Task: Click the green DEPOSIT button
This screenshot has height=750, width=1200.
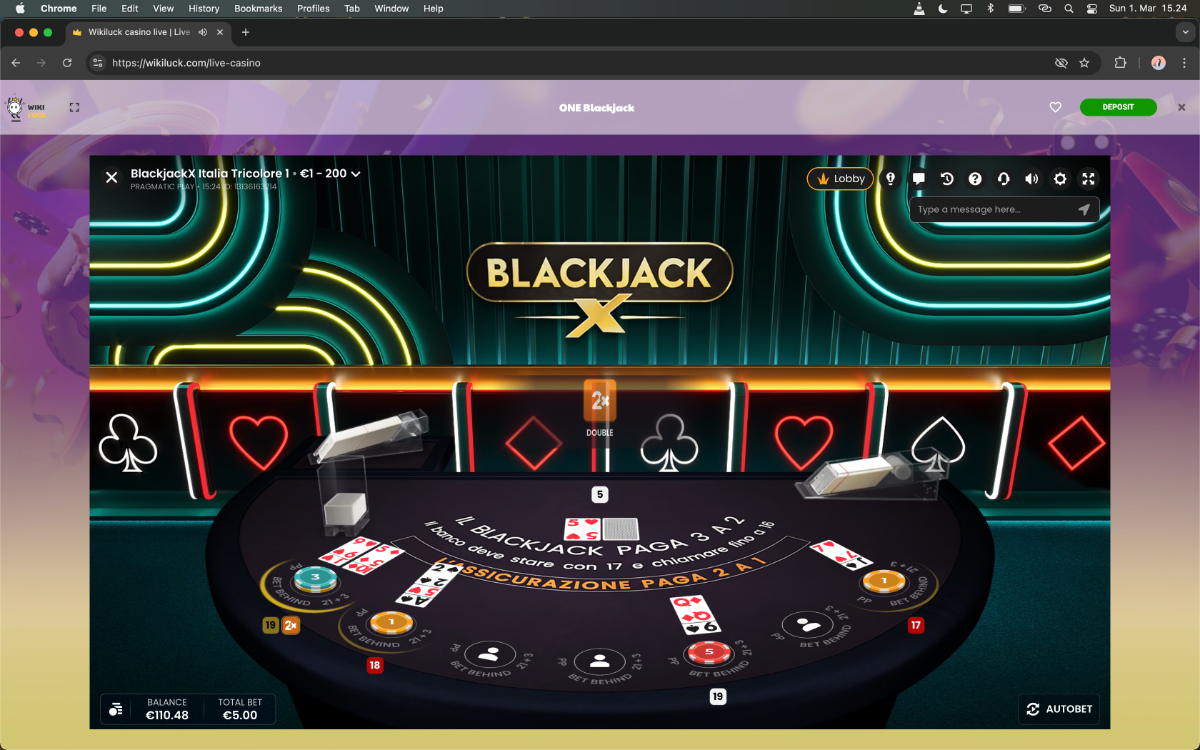Action: pyautogui.click(x=1118, y=107)
